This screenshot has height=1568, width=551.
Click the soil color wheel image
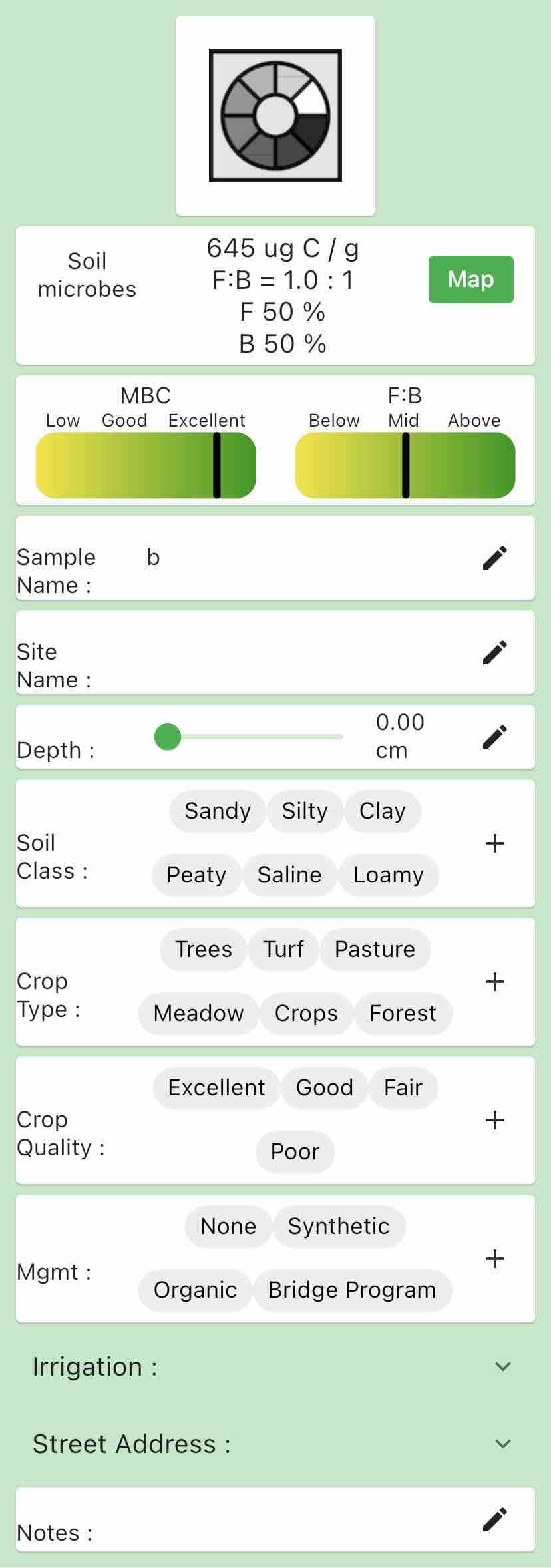pos(275,116)
